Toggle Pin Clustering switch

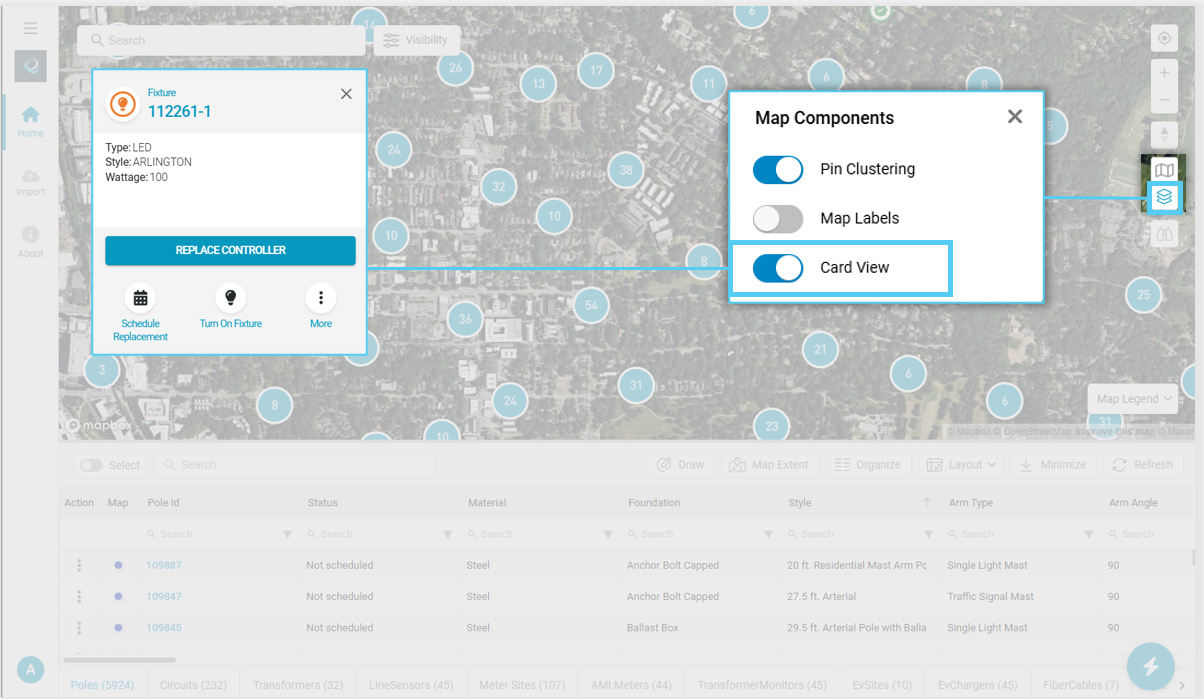point(778,169)
